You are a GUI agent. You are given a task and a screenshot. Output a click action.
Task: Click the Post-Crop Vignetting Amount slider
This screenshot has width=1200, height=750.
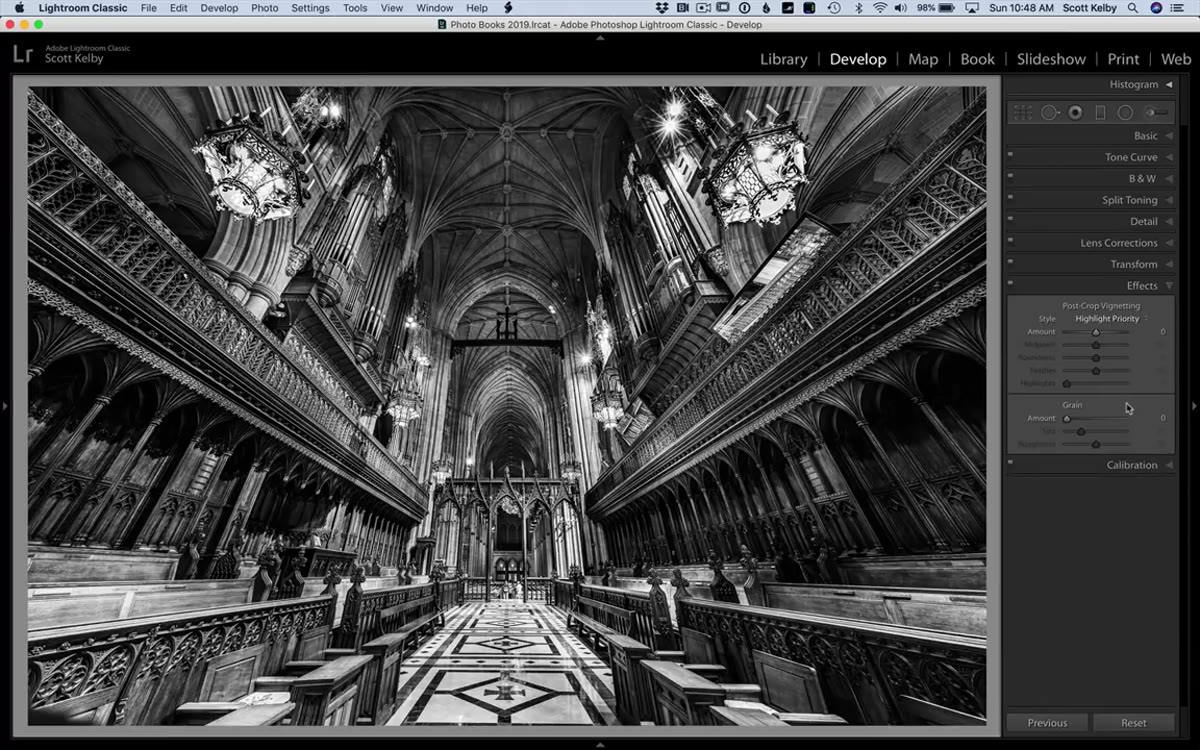pyautogui.click(x=1095, y=332)
